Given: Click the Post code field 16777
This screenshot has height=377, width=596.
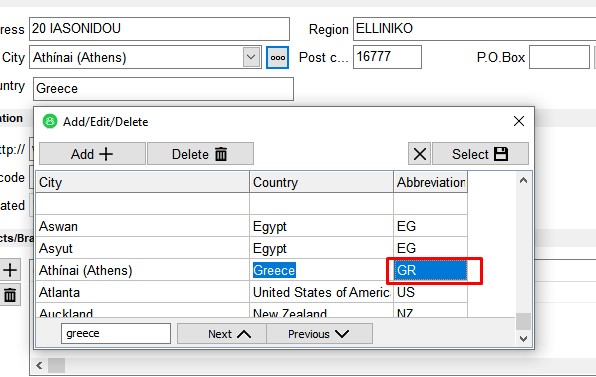Looking at the screenshot, I should coord(387,57).
